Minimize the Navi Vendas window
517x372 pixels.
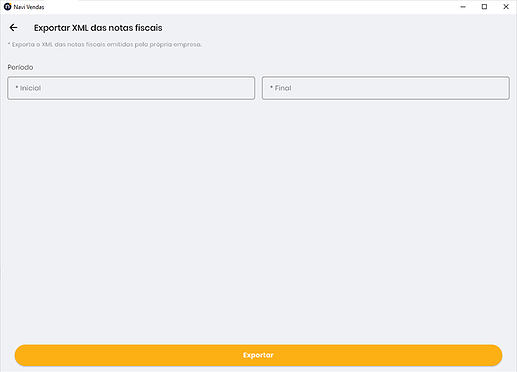(463, 7)
